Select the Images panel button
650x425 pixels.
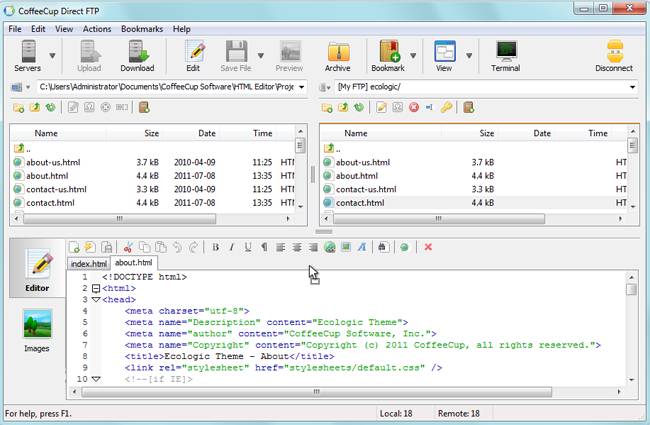[x=37, y=330]
